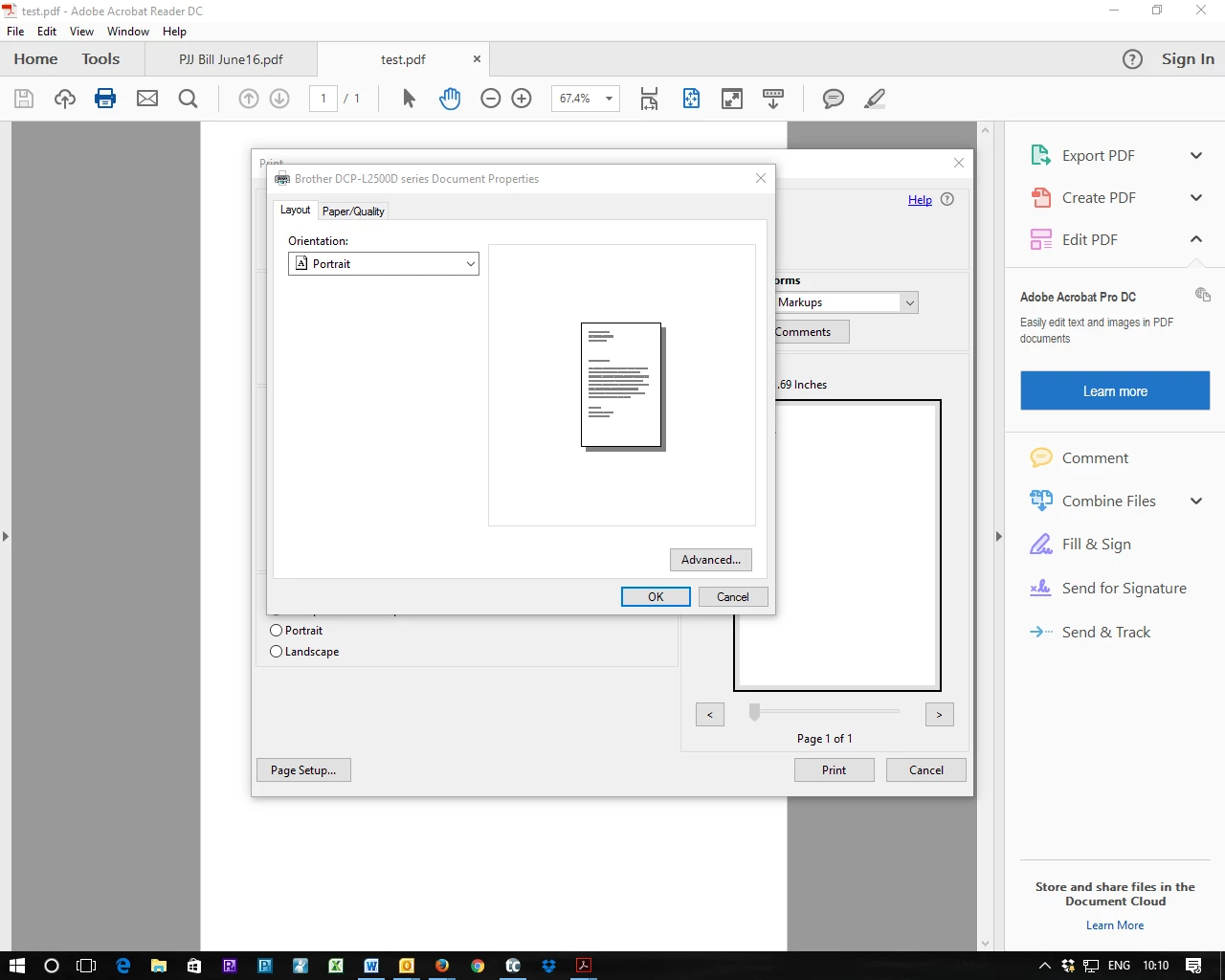The width and height of the screenshot is (1225, 980).
Task: Select the highlighter pen tool
Action: point(875,99)
